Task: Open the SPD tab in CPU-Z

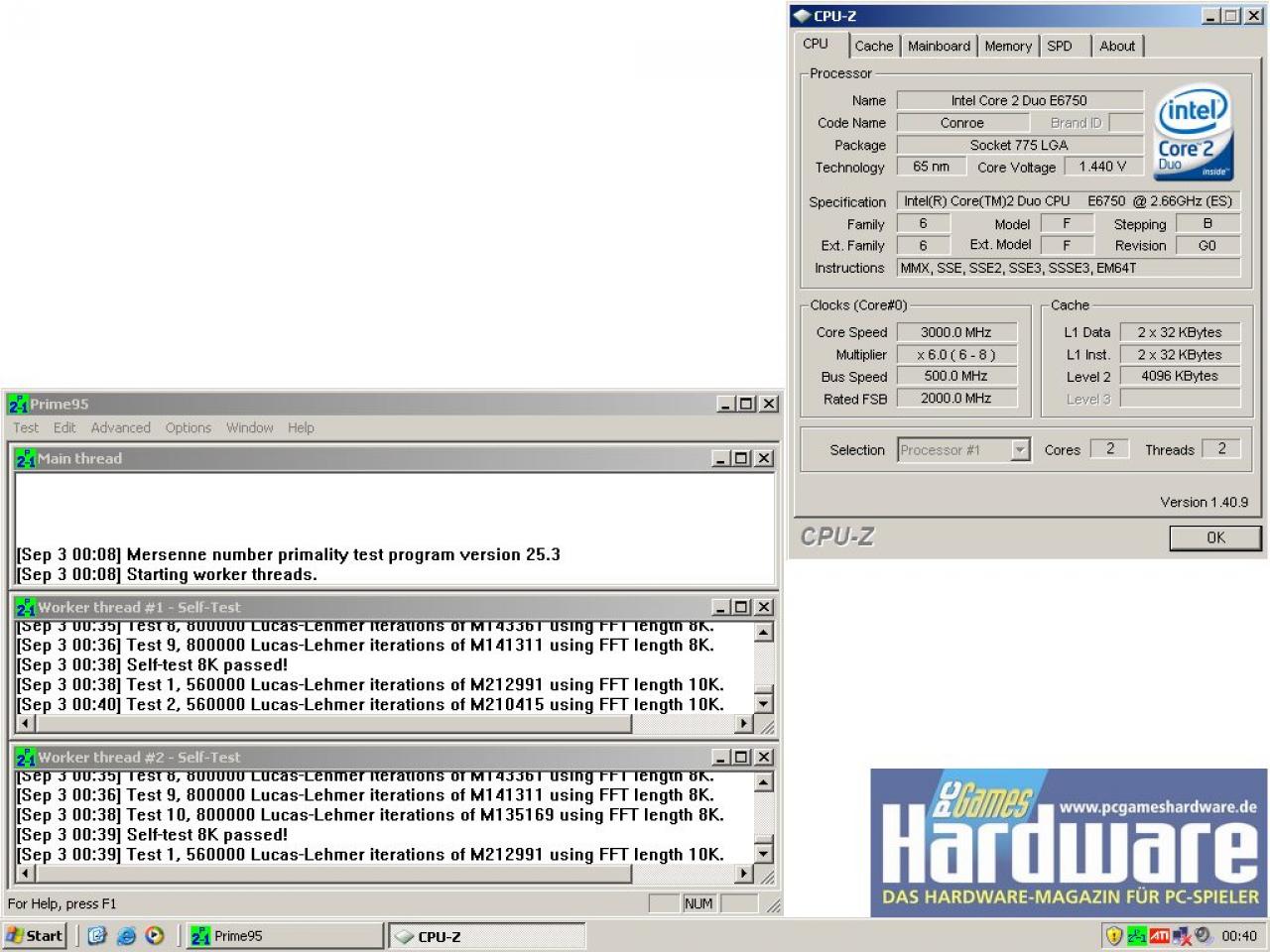Action: 1060,46
